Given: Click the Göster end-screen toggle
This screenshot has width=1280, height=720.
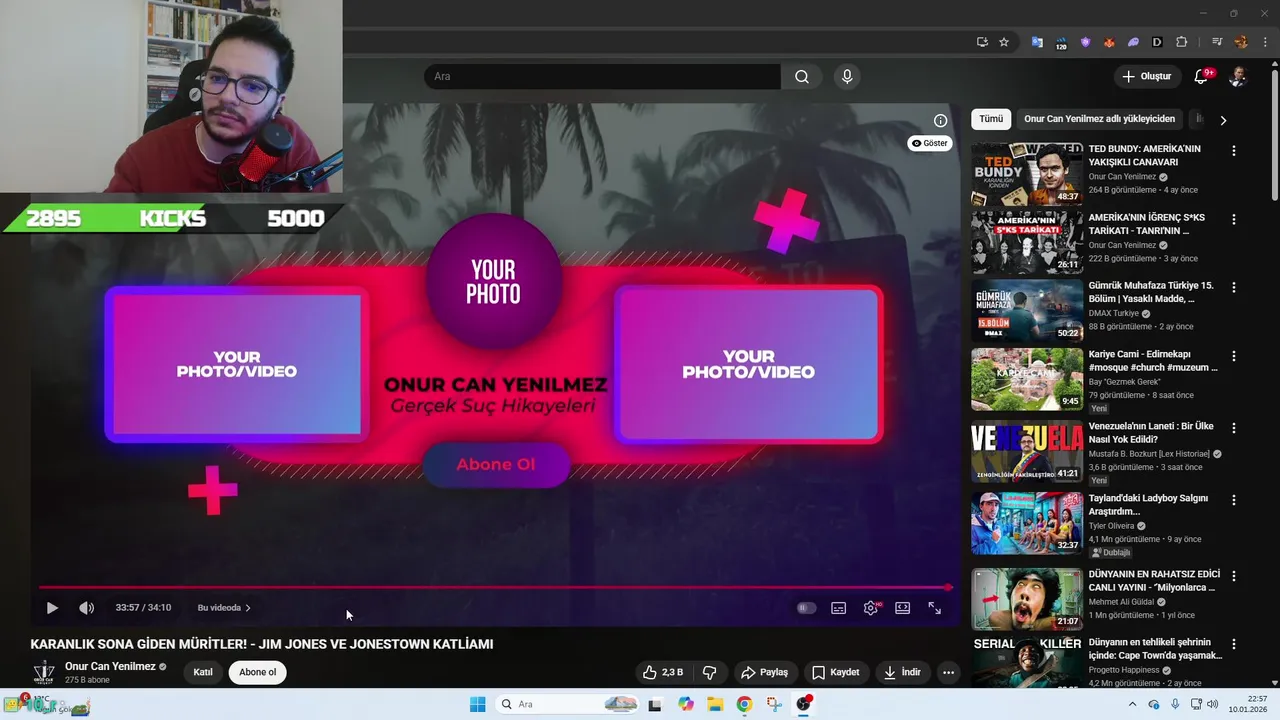Looking at the screenshot, I should [x=929, y=143].
